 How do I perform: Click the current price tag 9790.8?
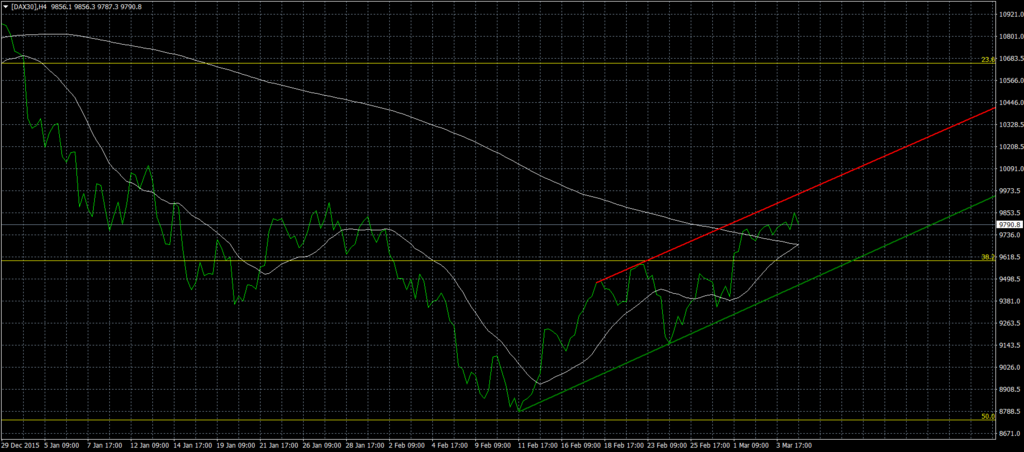1009,226
